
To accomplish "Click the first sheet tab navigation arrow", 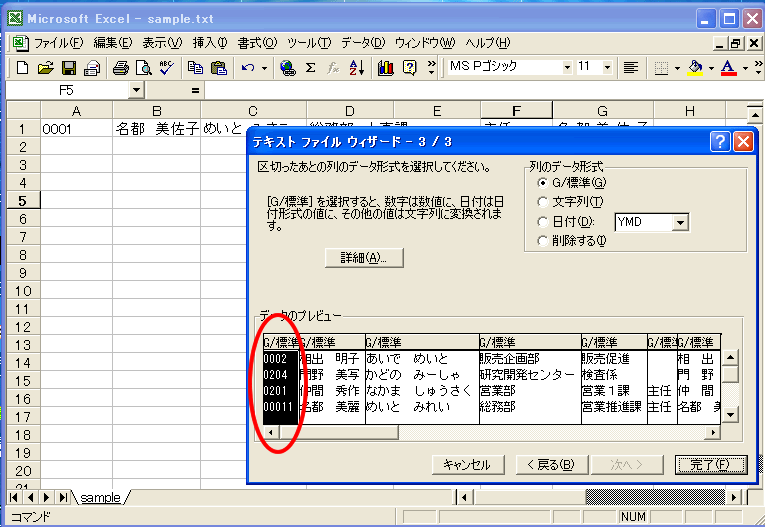I will [14, 498].
